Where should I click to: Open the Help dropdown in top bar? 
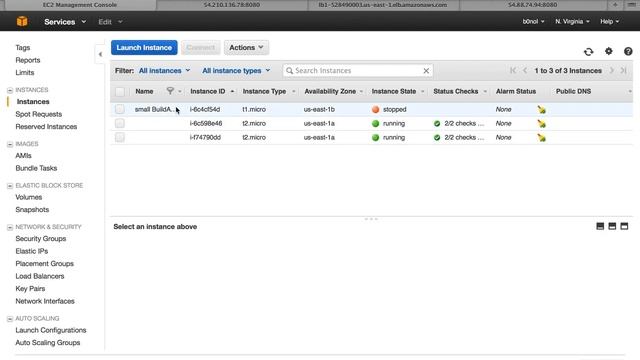[609, 21]
